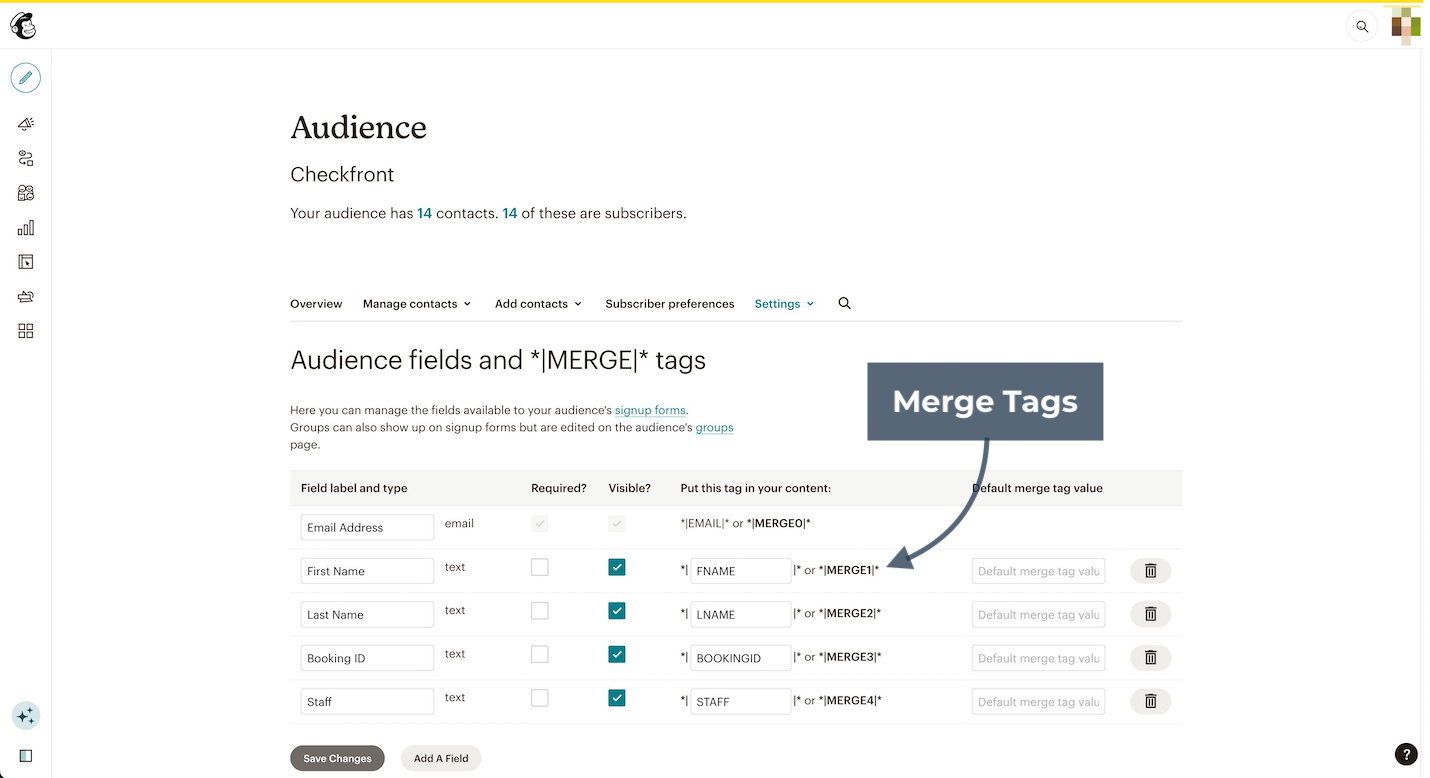Open the groups link
Image resolution: width=1430 pixels, height=778 pixels.
point(714,427)
